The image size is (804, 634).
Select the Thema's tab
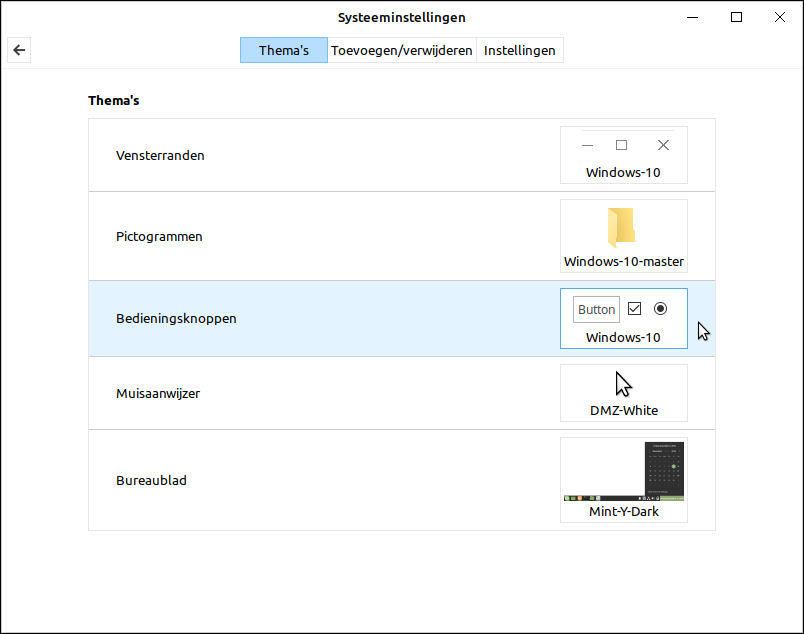pos(283,50)
